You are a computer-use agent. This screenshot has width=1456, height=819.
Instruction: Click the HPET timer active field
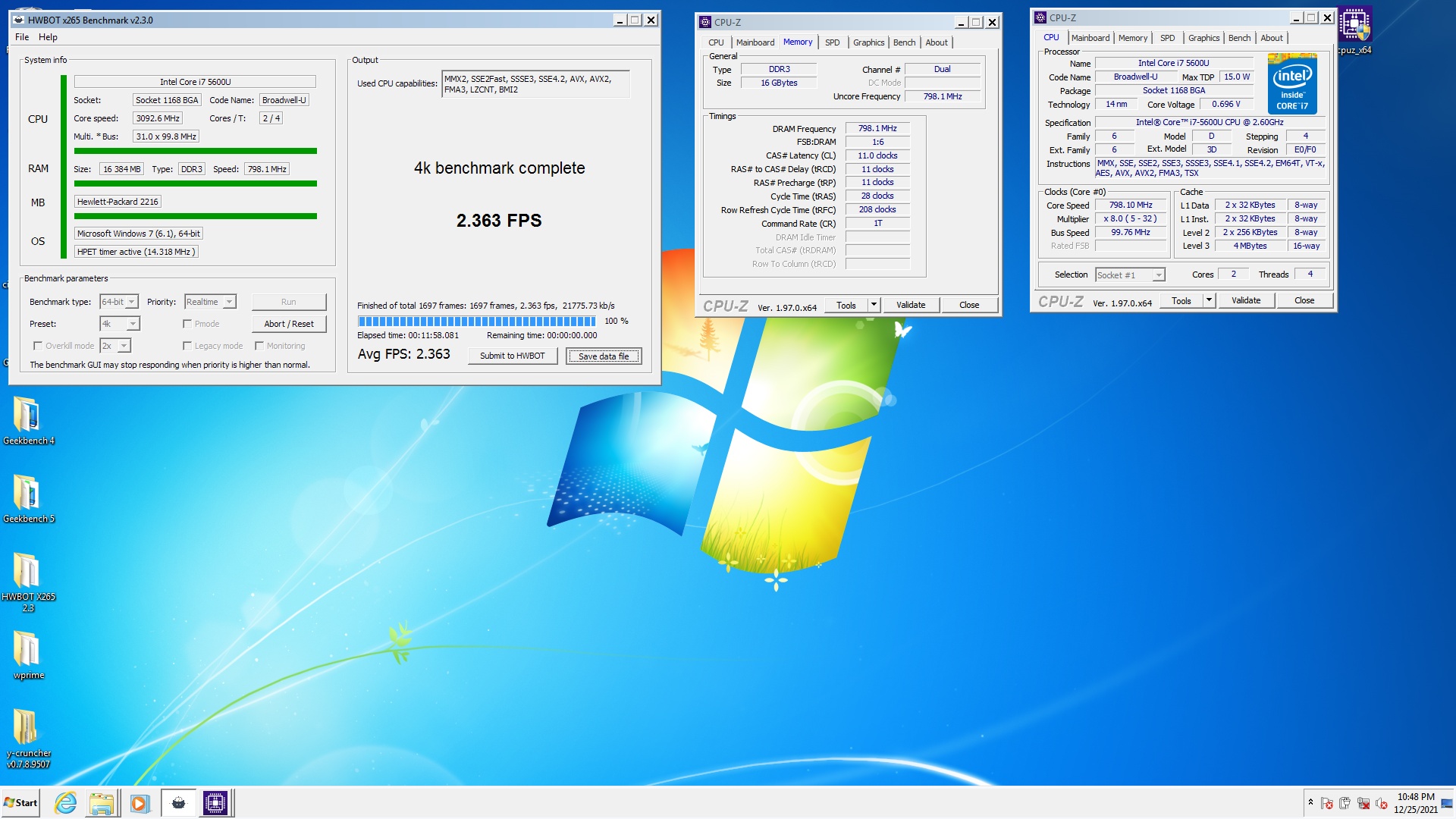[136, 252]
